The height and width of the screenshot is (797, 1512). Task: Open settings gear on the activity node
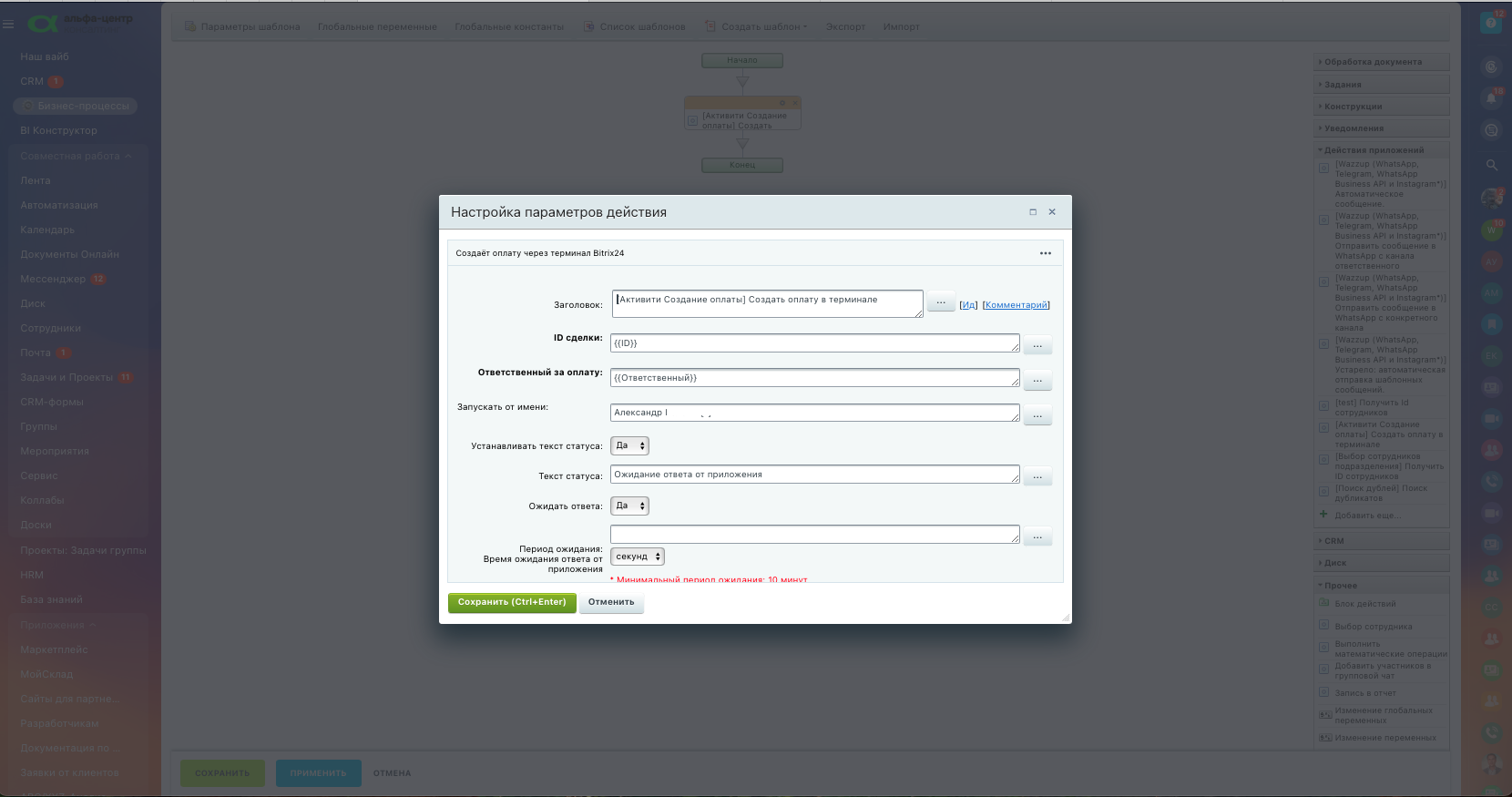pos(782,102)
